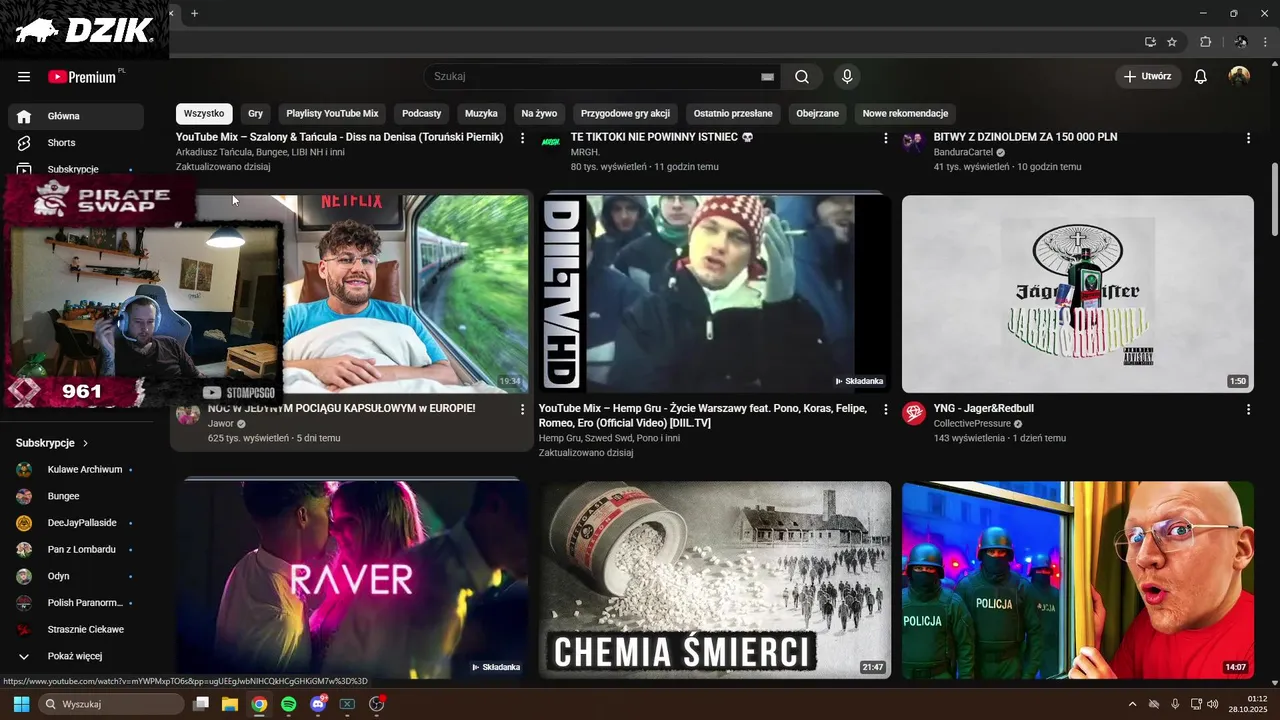Open Shorts in the sidebar

[75, 143]
